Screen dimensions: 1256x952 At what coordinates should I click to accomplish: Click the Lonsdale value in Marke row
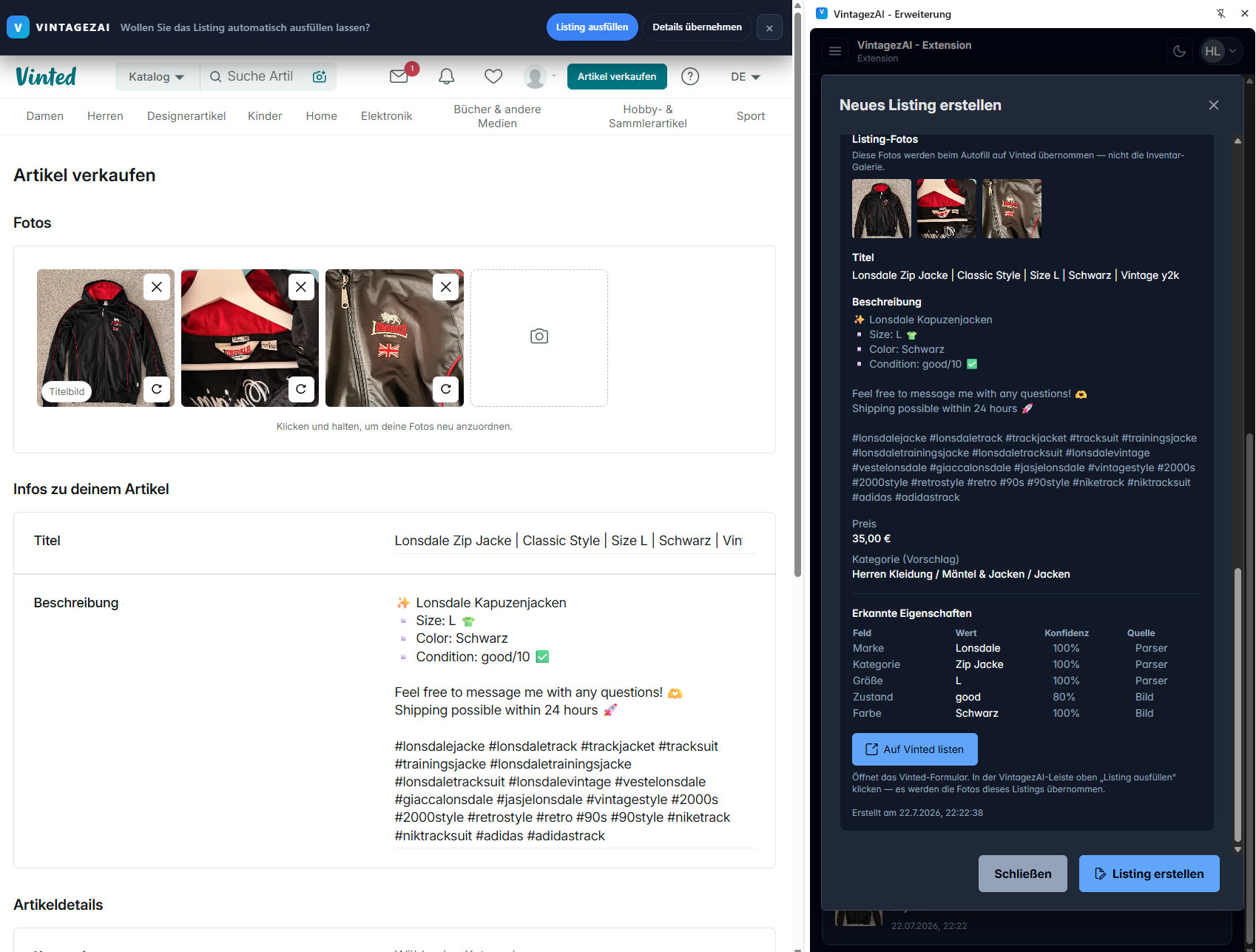pos(978,648)
